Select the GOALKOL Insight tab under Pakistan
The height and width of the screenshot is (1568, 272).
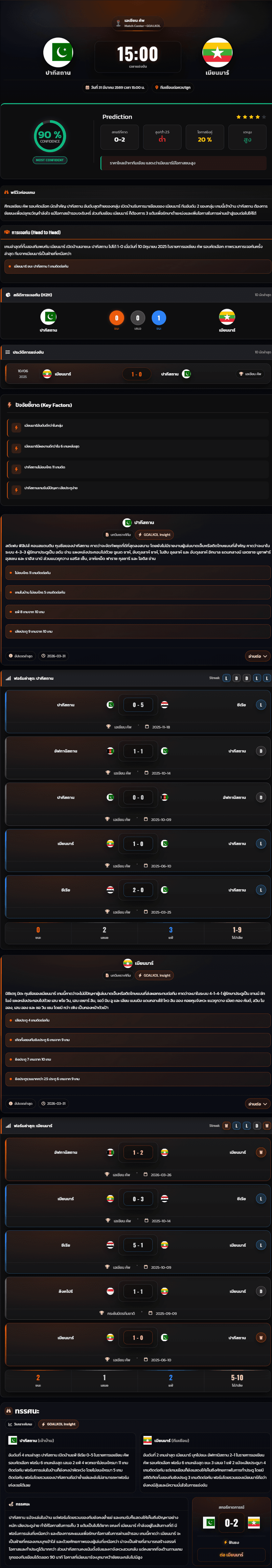click(154, 534)
